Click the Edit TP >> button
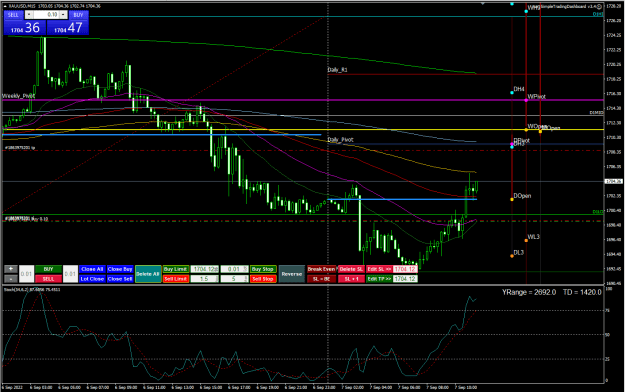The width and height of the screenshot is (625, 392). pyautogui.click(x=379, y=279)
